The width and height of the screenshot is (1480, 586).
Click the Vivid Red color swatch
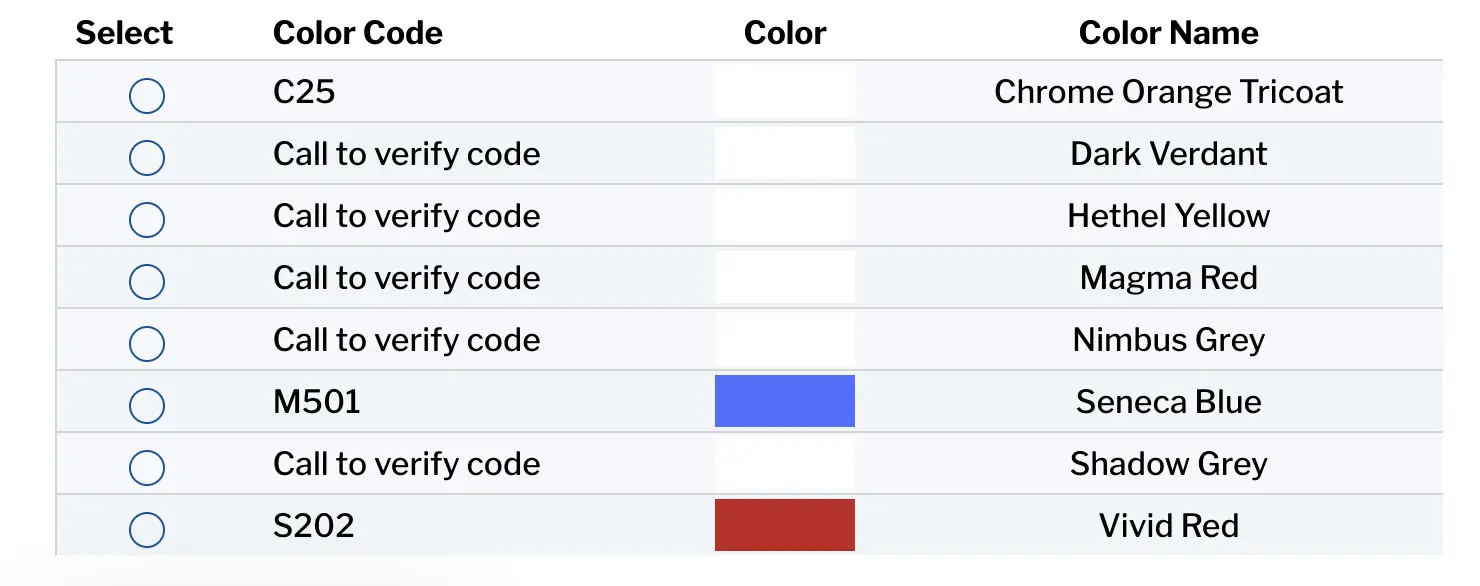(784, 525)
